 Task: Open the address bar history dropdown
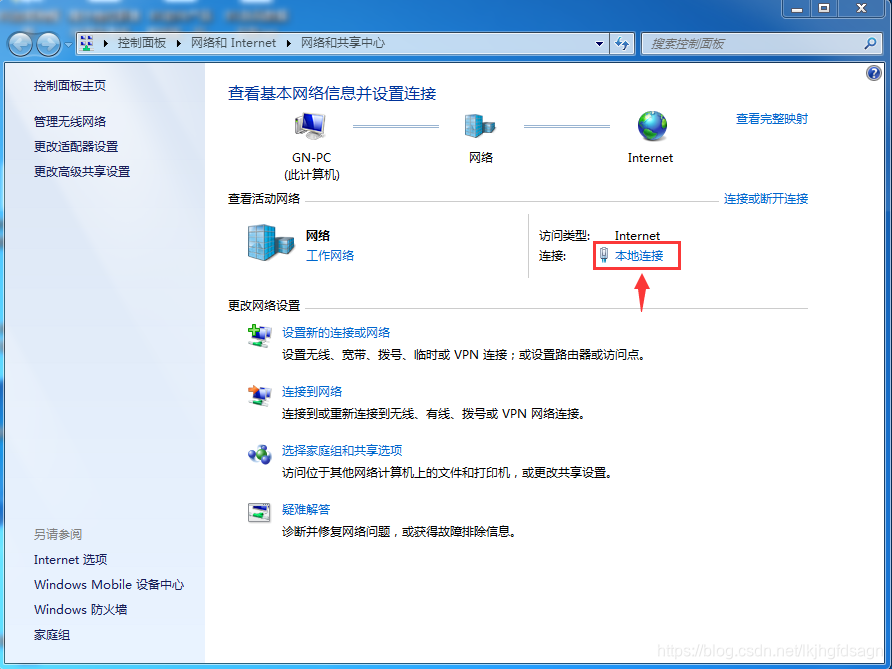coord(599,43)
